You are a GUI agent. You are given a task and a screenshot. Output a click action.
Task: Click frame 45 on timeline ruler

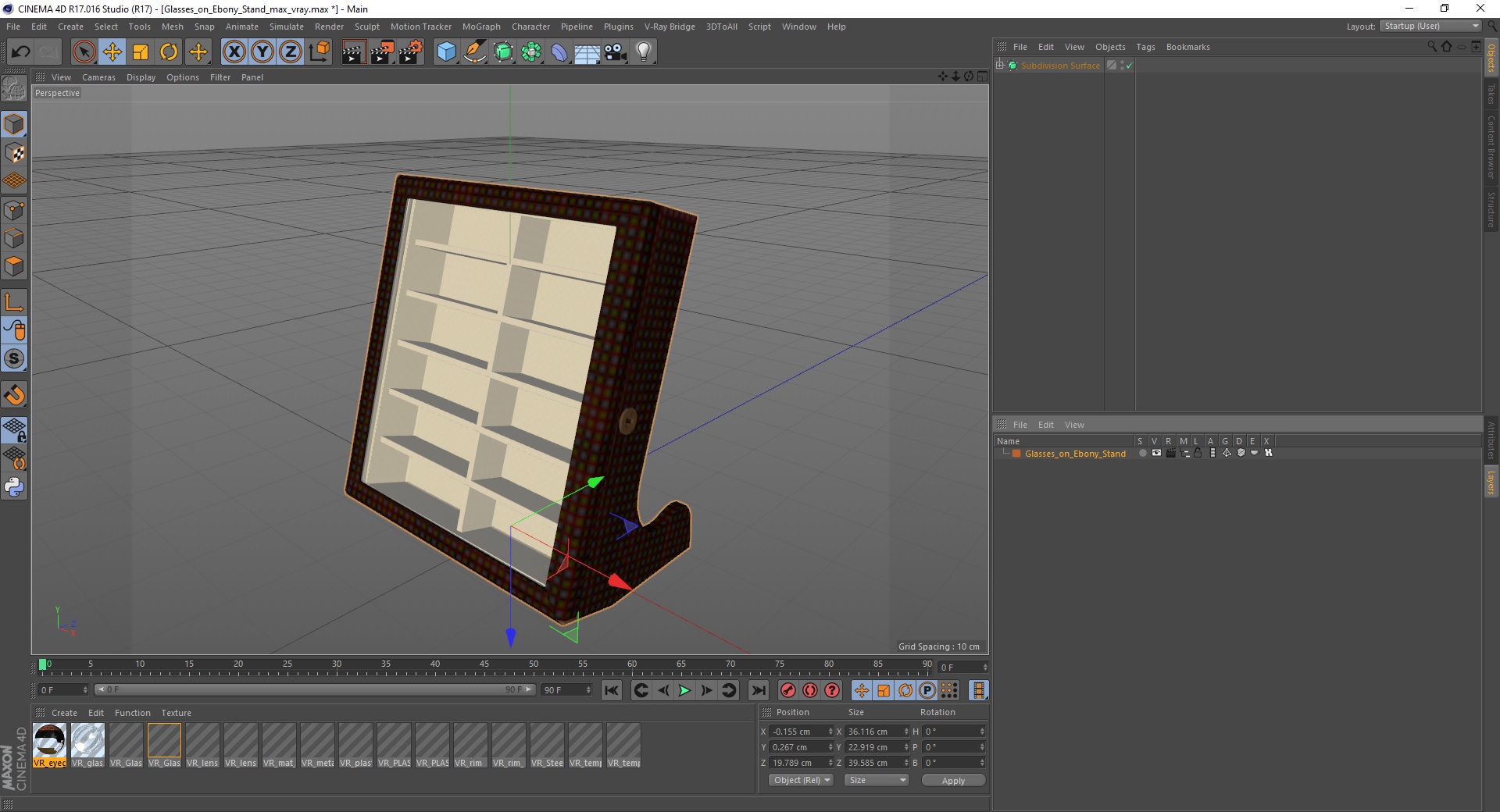[x=484, y=666]
